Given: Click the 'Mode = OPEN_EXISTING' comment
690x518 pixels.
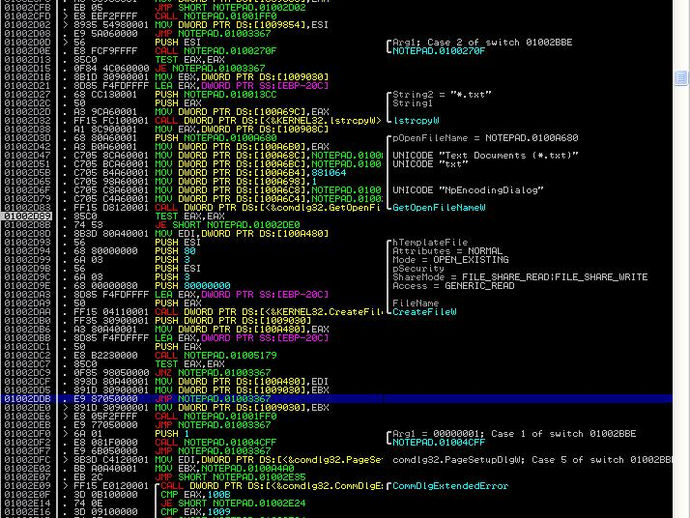Looking at the screenshot, I should (450, 260).
